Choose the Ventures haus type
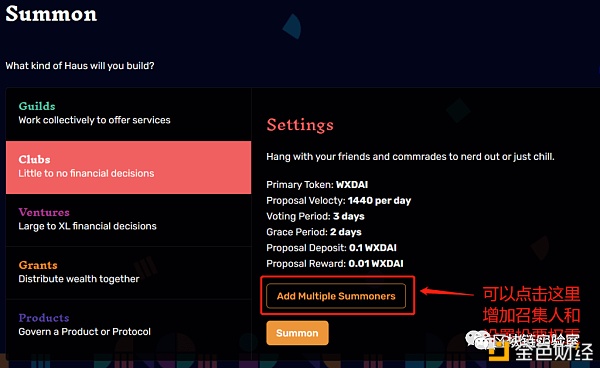Image resolution: width=600 pixels, height=368 pixels. 129,220
